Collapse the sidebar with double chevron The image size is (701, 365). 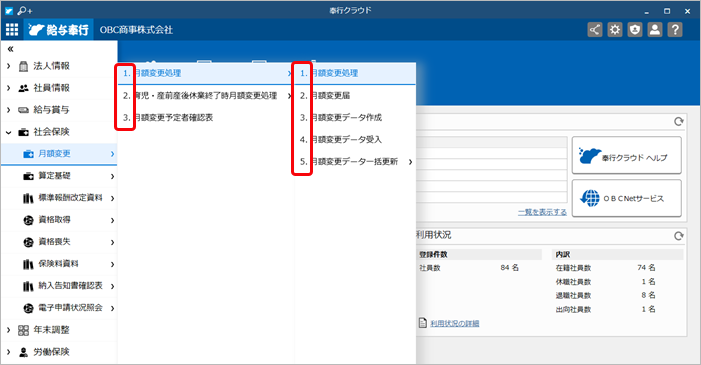(x=10, y=49)
